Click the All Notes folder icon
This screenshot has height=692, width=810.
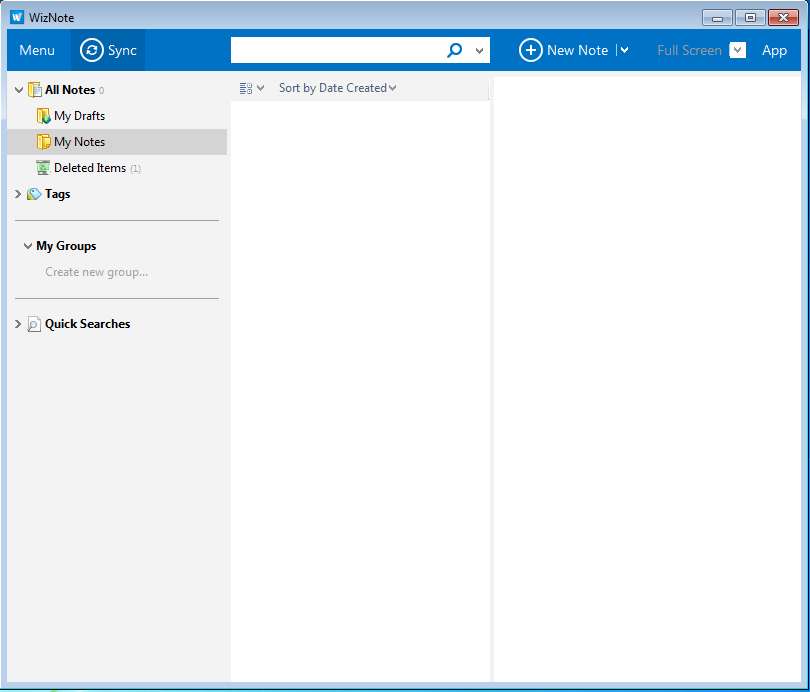(x=34, y=90)
